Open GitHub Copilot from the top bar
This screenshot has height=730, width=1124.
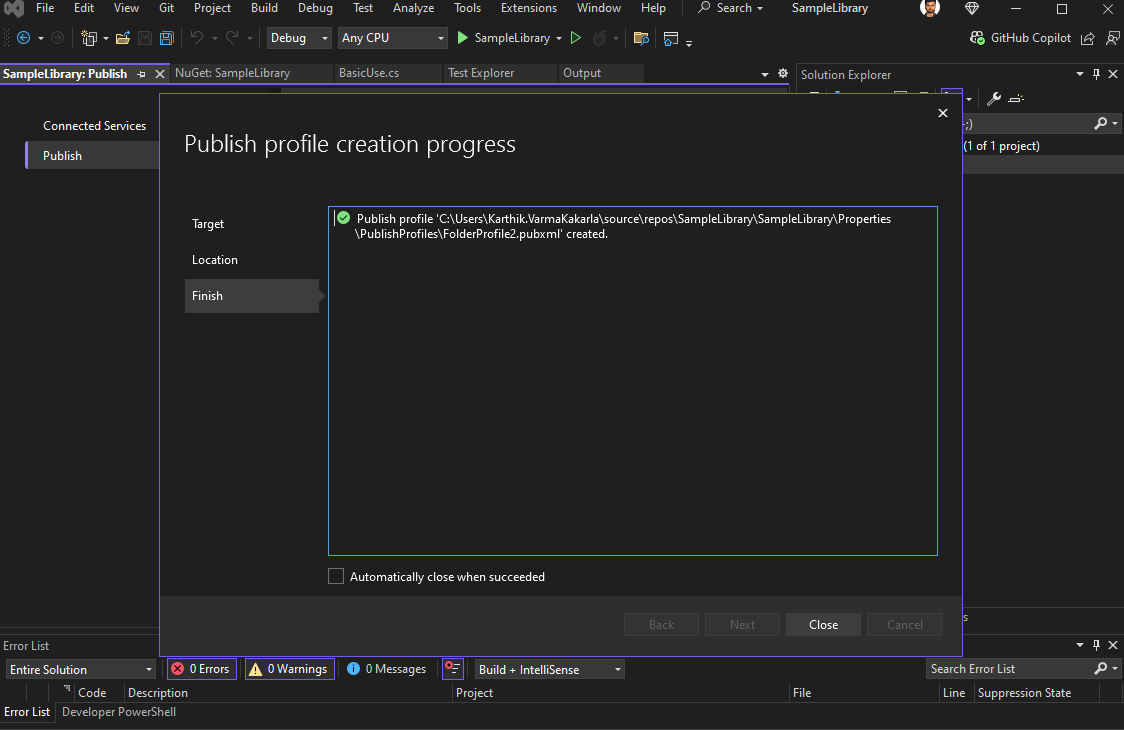[x=1020, y=38]
